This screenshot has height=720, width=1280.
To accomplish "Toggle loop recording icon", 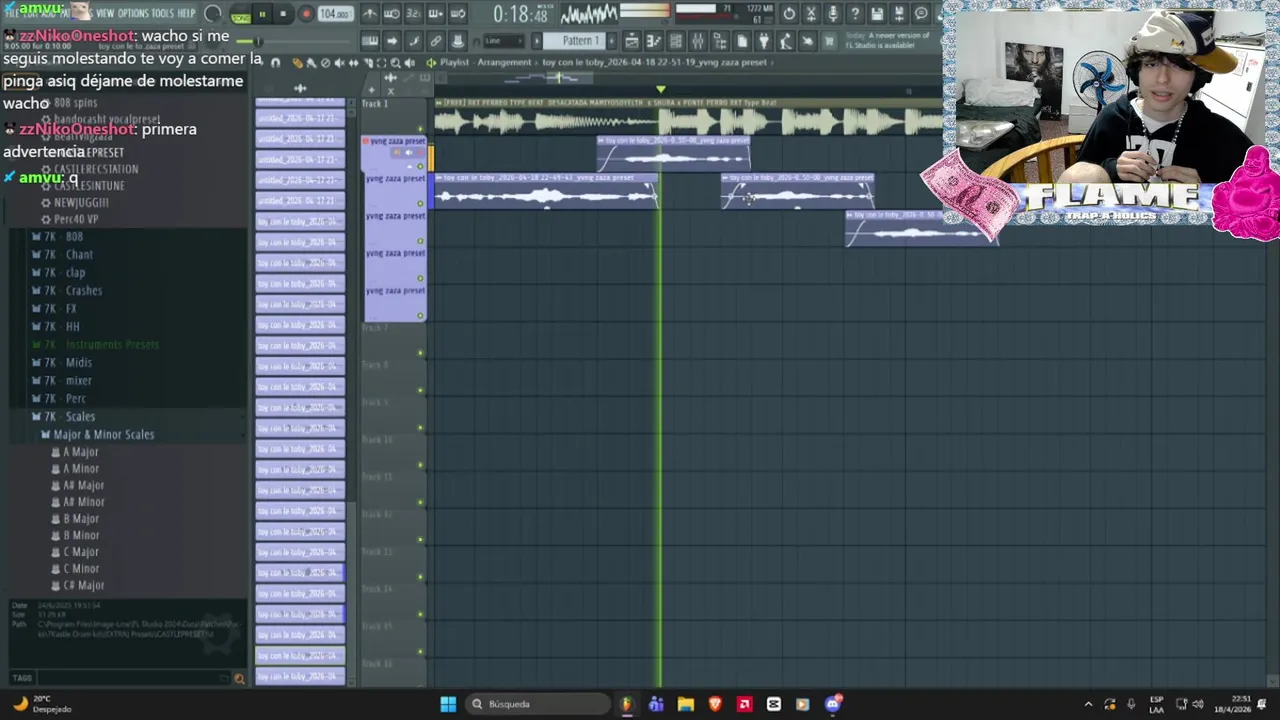I will click(458, 14).
